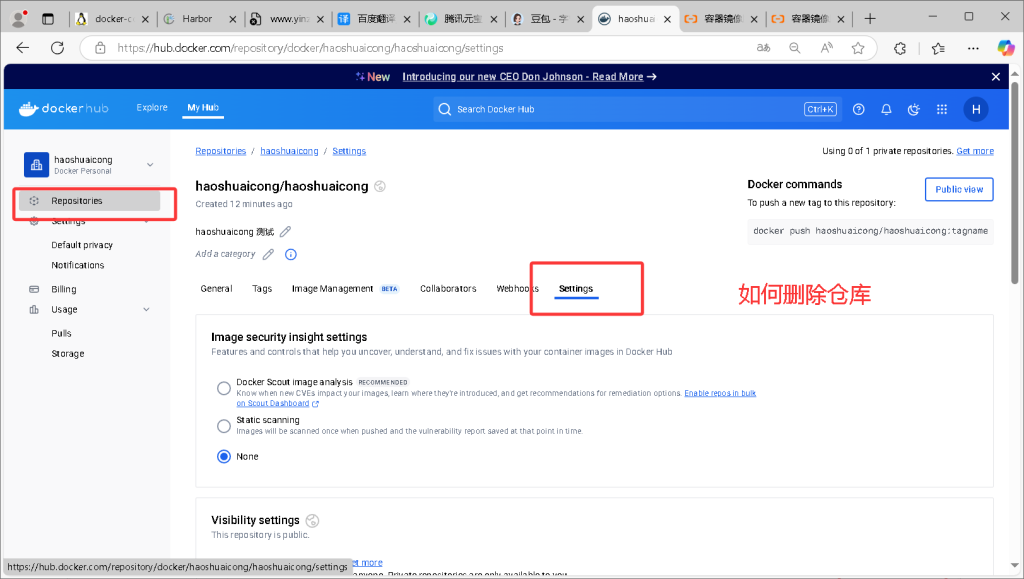
Task: Open the Collaborators tab
Action: (x=448, y=289)
